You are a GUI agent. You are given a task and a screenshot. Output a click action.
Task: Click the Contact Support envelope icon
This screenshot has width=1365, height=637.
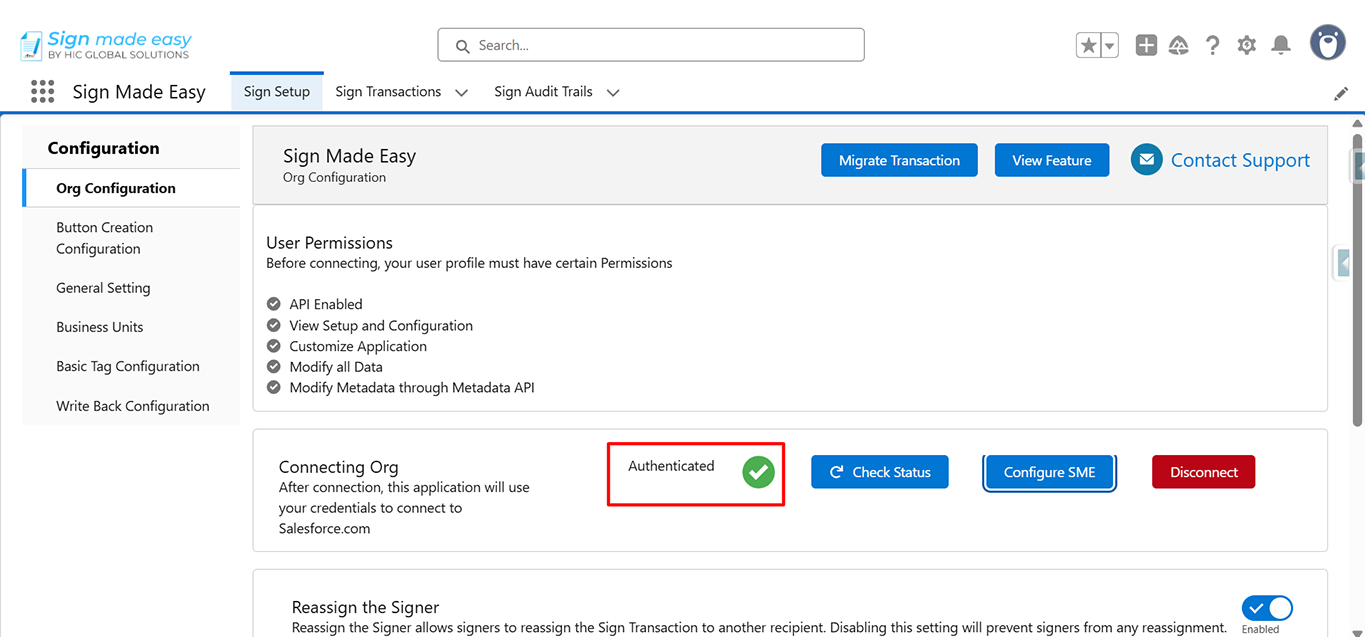[1146, 159]
